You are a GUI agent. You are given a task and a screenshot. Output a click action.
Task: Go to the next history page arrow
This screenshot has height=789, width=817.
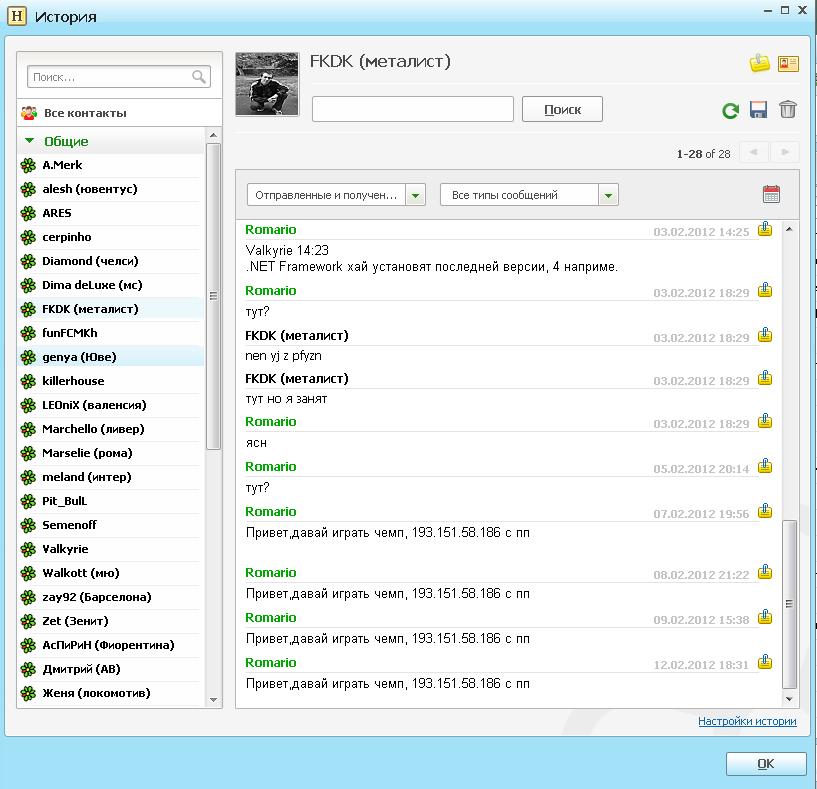point(785,152)
